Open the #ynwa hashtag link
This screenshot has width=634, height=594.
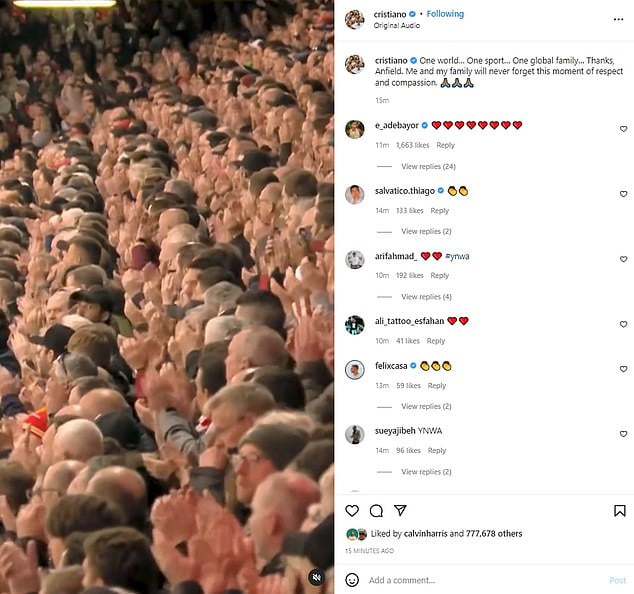[x=457, y=256]
